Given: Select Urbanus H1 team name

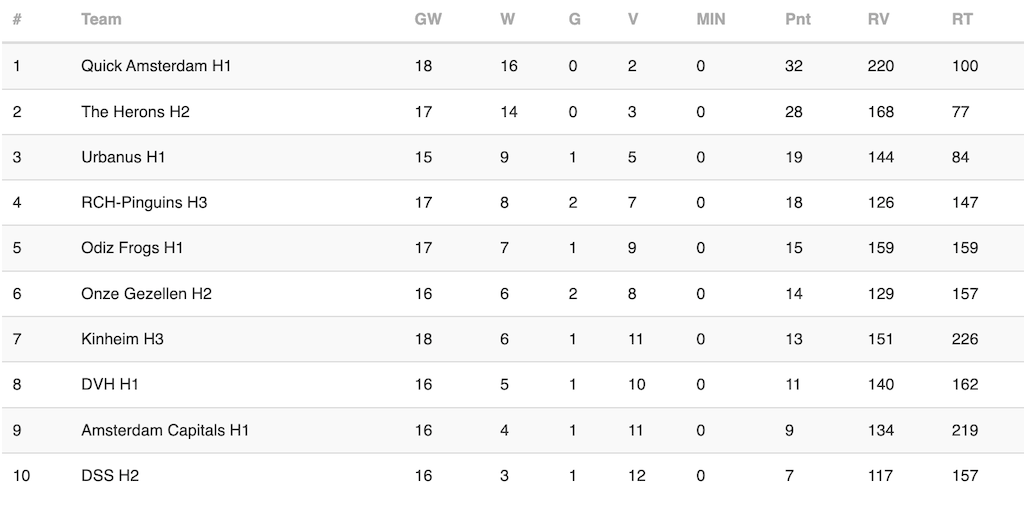Looking at the screenshot, I should [123, 157].
